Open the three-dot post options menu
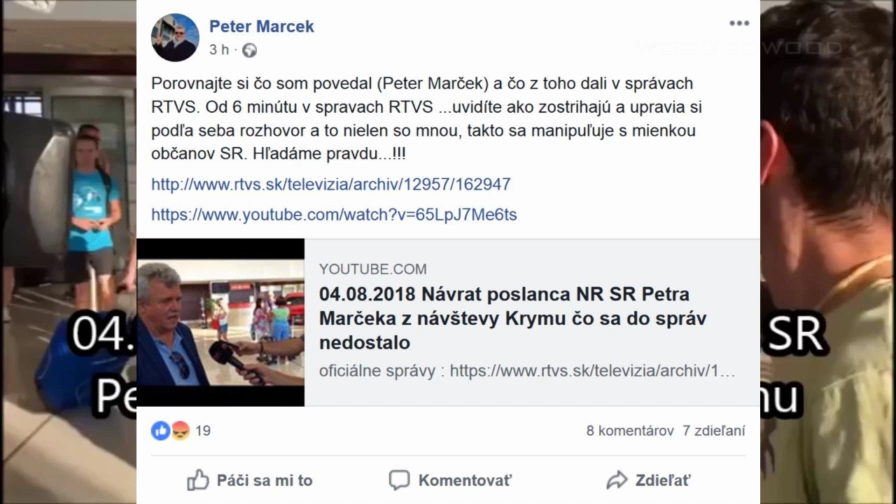The height and width of the screenshot is (504, 896). click(x=739, y=23)
